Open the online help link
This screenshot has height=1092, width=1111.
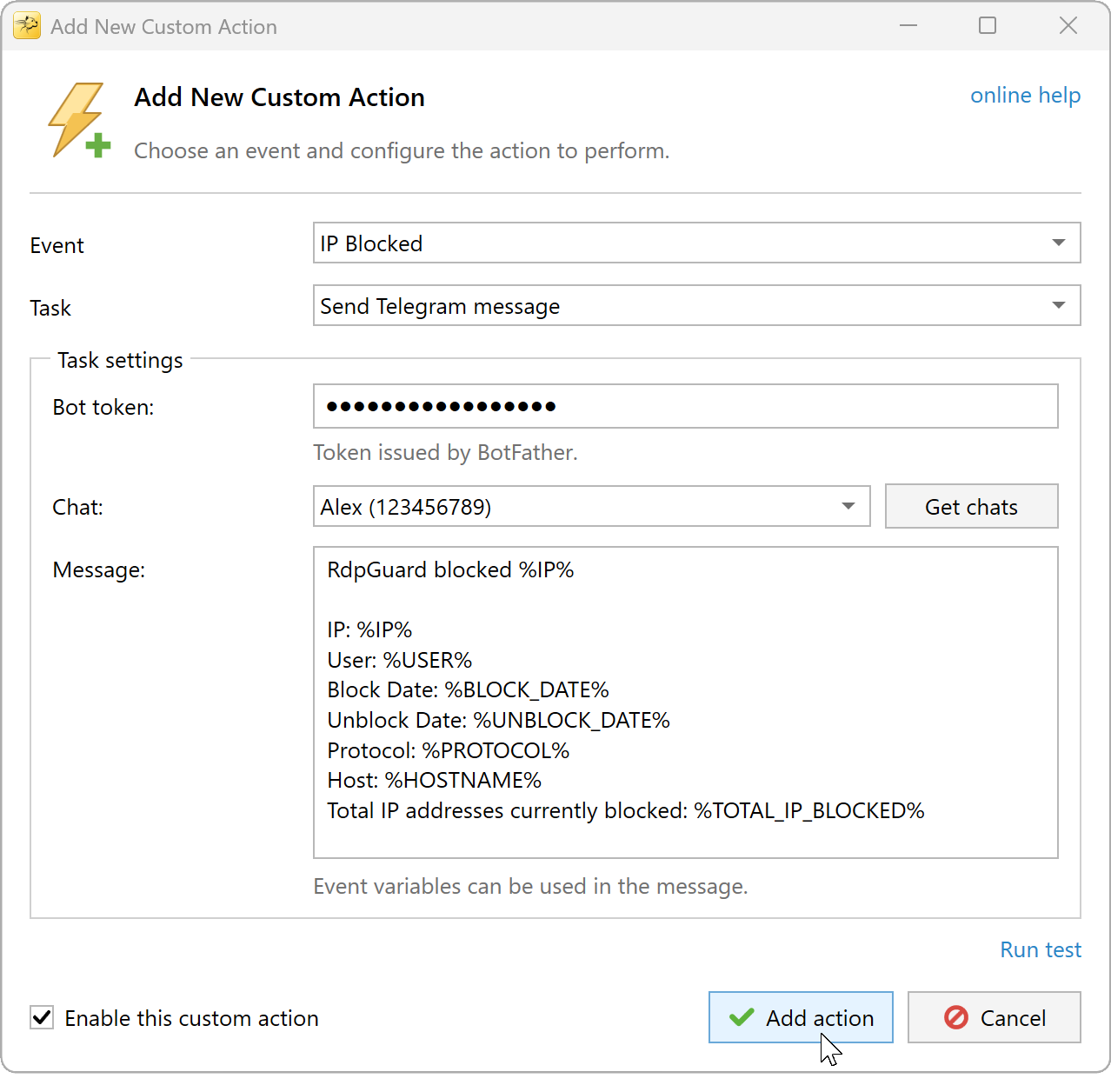pyautogui.click(x=1025, y=95)
